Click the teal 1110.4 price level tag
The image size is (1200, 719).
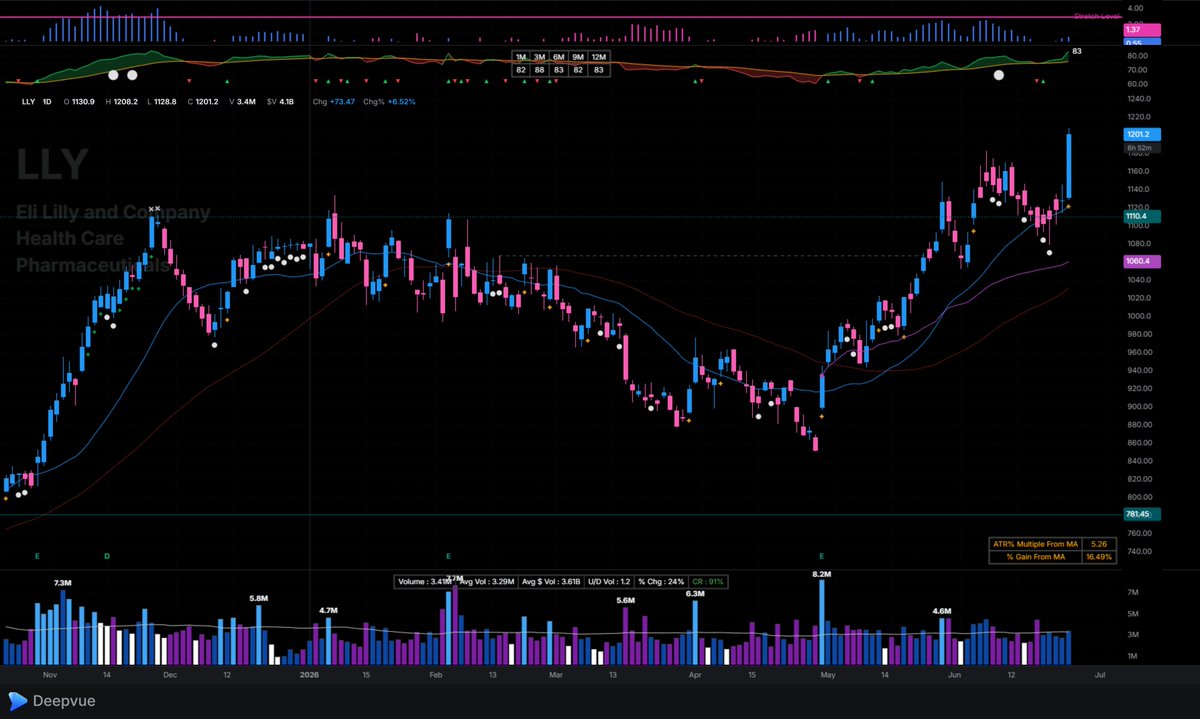(x=1141, y=216)
